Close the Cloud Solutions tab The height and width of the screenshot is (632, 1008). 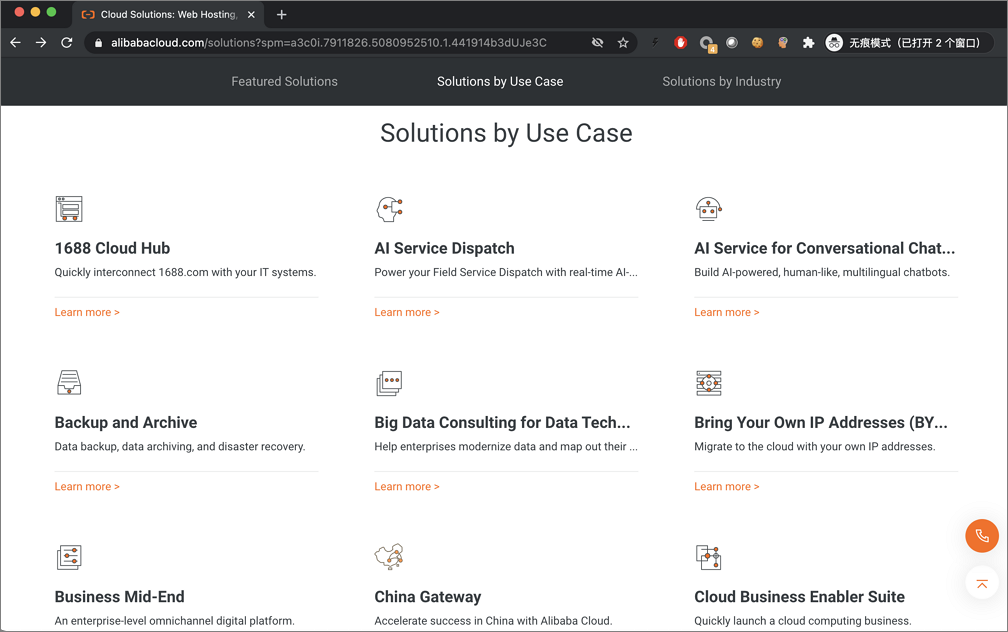pyautogui.click(x=251, y=14)
